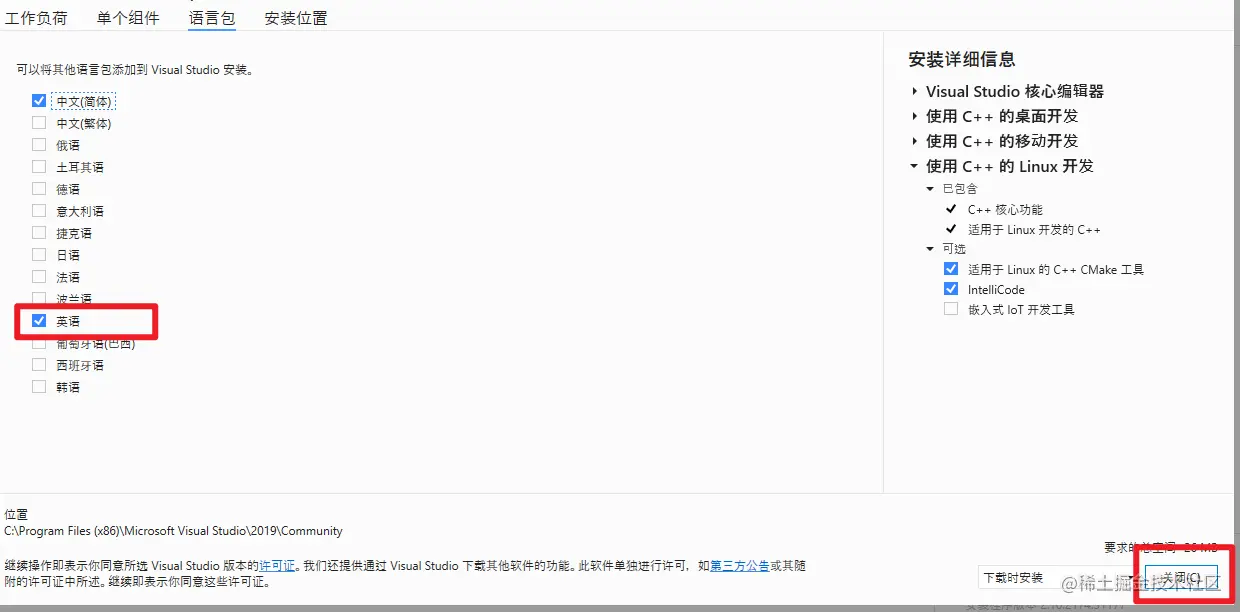Tick the 俄语 checkbox
The width and height of the screenshot is (1240, 612).
pos(39,145)
